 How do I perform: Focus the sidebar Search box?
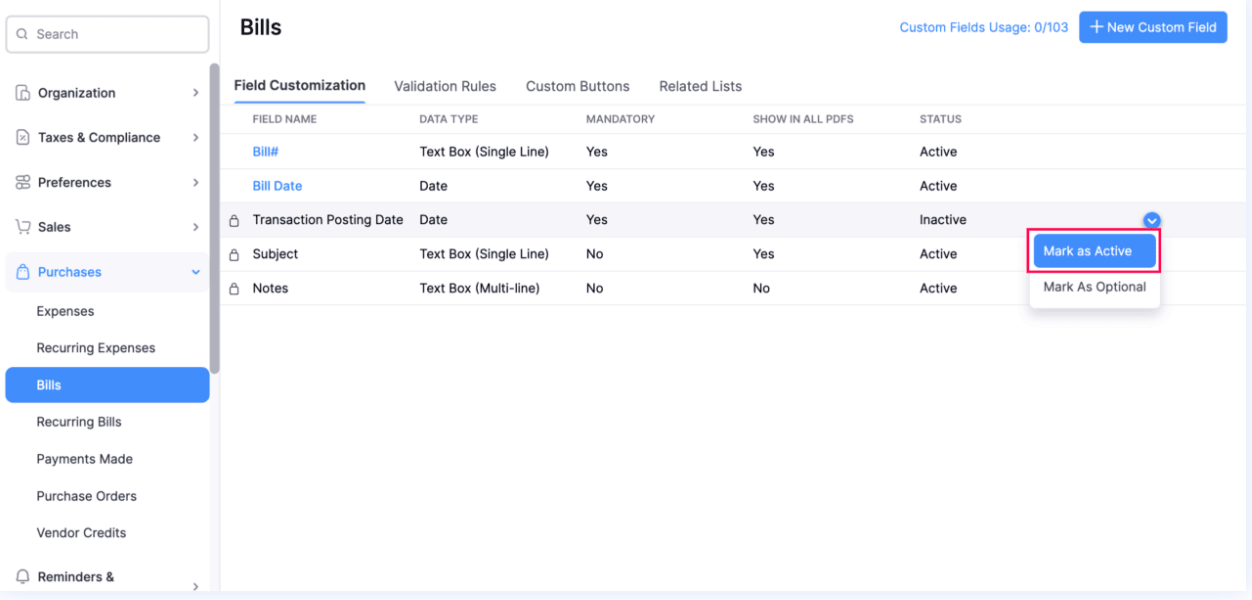point(107,34)
